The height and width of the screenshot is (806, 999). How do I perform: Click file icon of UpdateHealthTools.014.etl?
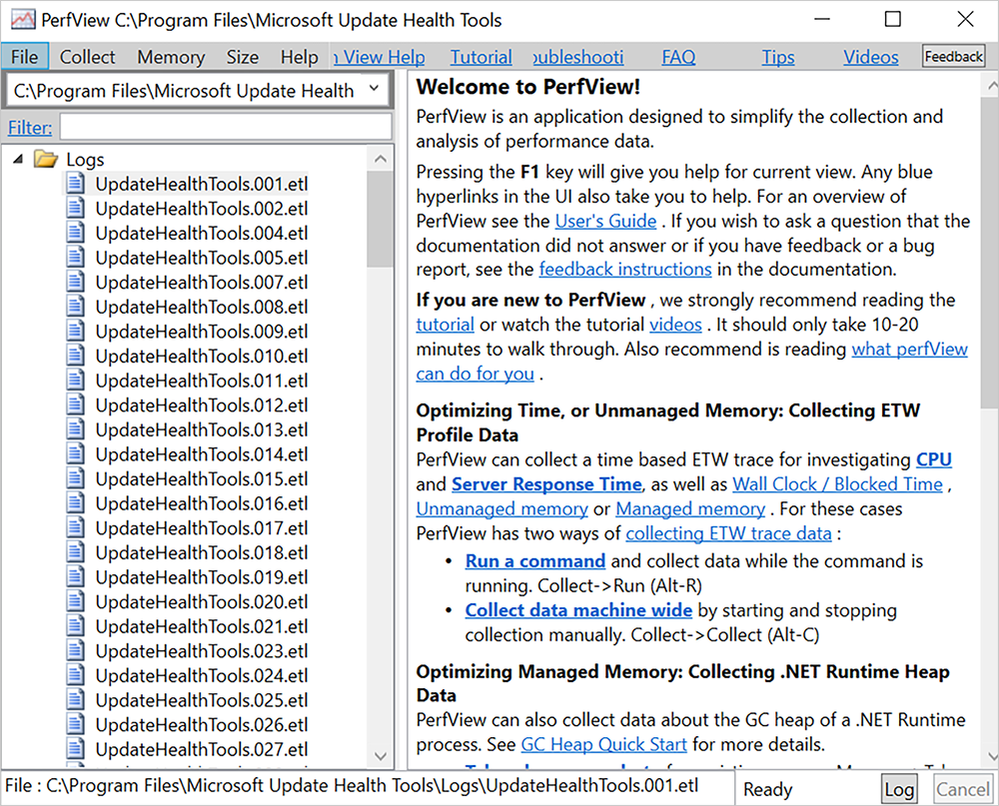(x=76, y=454)
